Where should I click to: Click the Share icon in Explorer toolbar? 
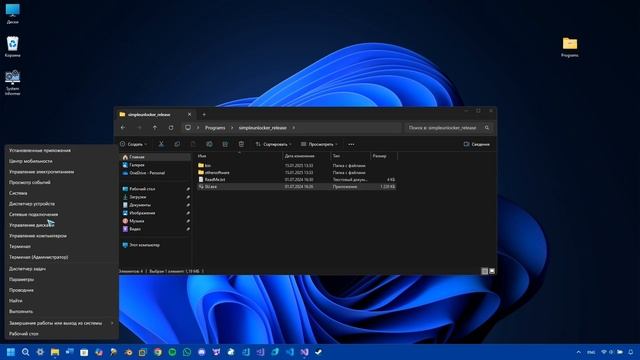point(225,144)
